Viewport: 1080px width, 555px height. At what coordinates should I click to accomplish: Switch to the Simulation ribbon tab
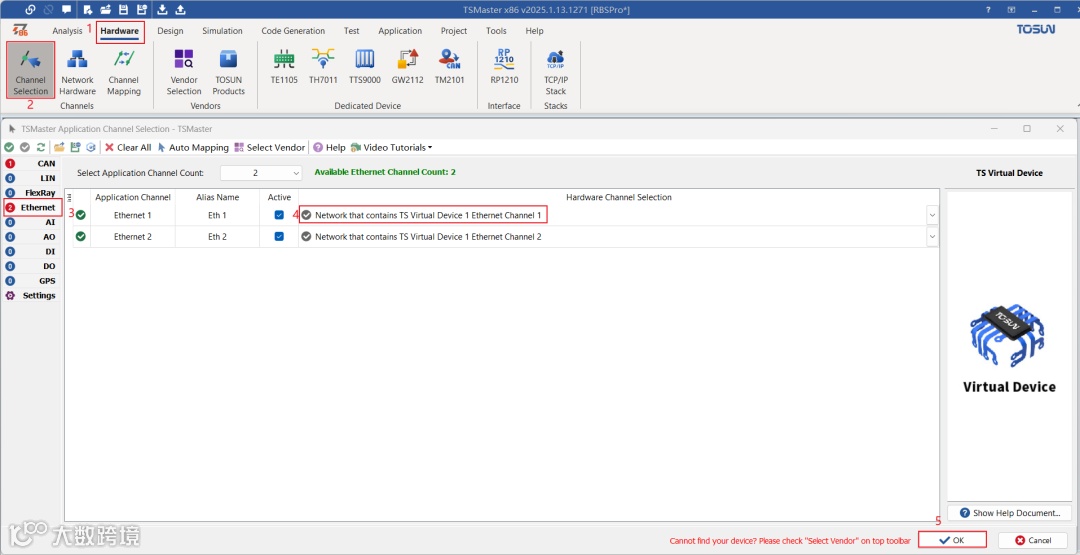(222, 31)
